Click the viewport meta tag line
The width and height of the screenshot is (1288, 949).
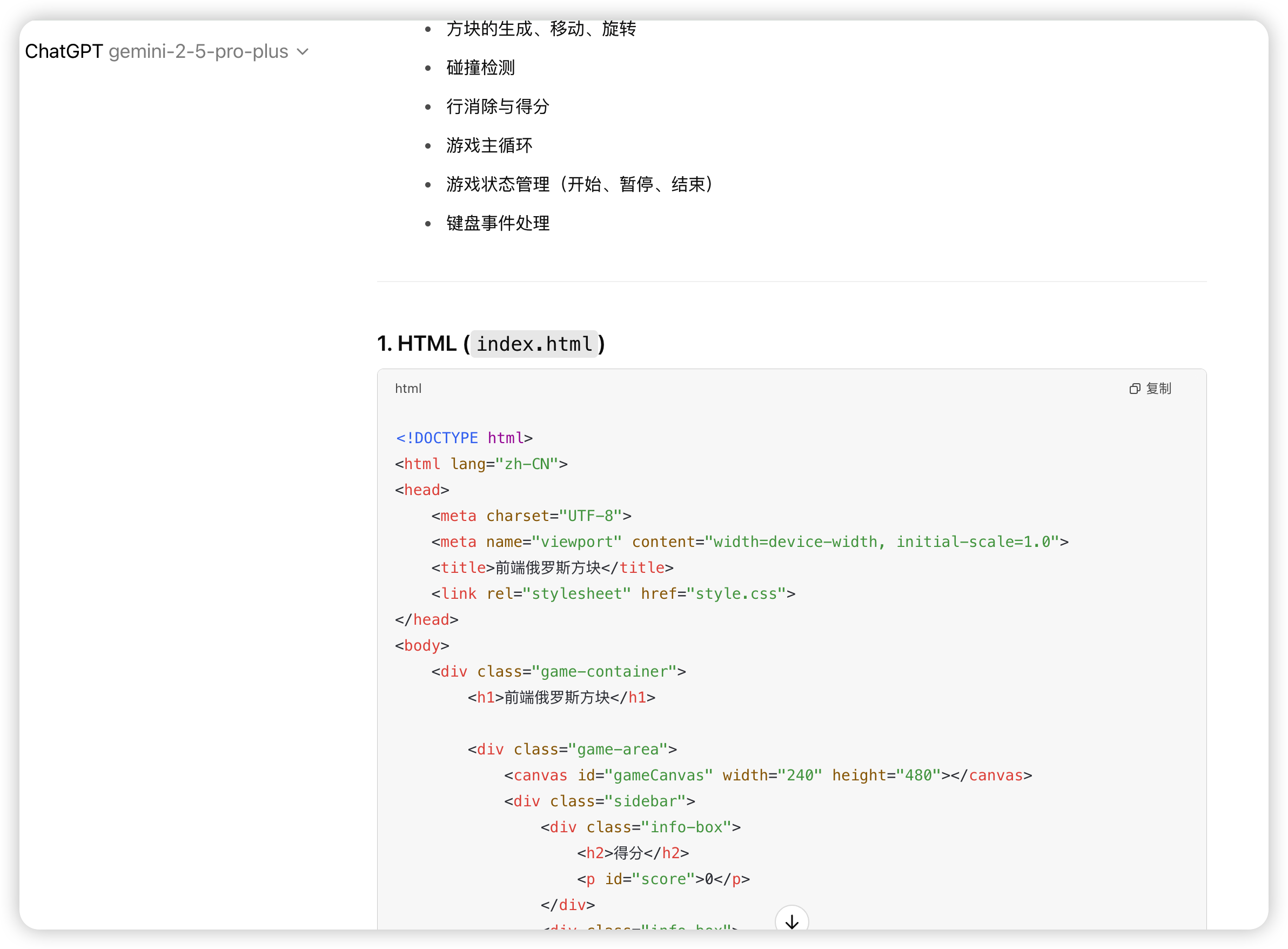pos(749,542)
